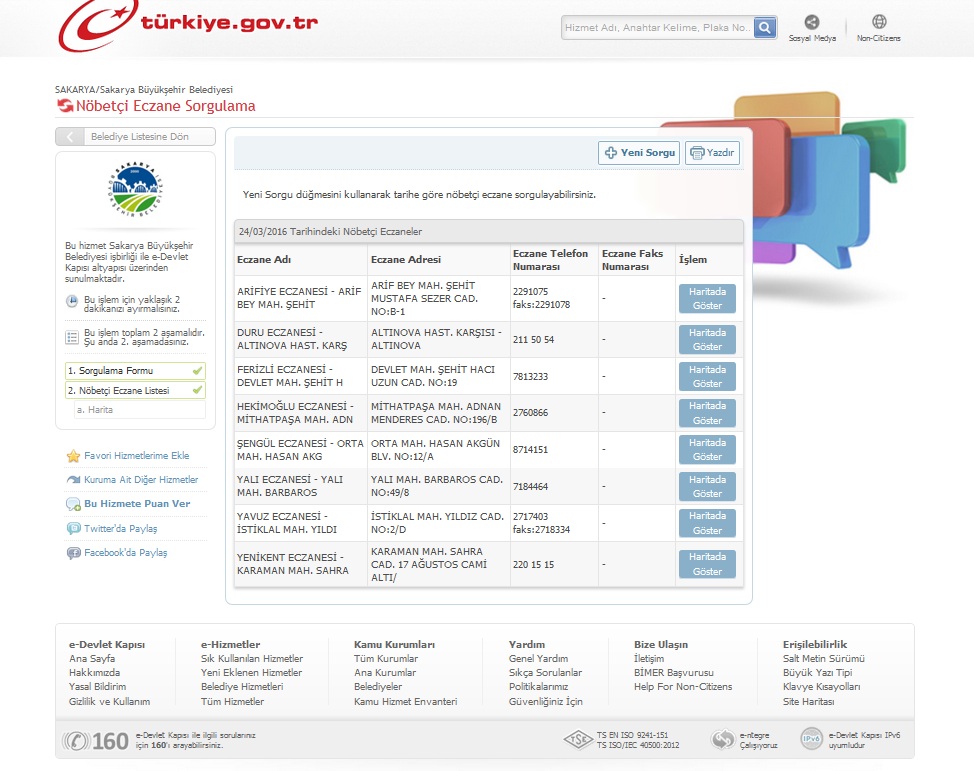Show Yenikent Eczanesi on the map
This screenshot has width=974, height=771.
tap(707, 564)
